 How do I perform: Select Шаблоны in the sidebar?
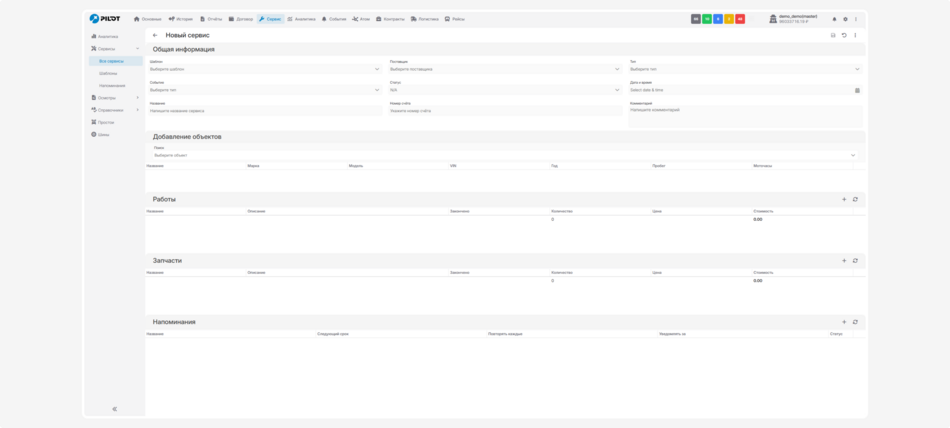[x=108, y=73]
